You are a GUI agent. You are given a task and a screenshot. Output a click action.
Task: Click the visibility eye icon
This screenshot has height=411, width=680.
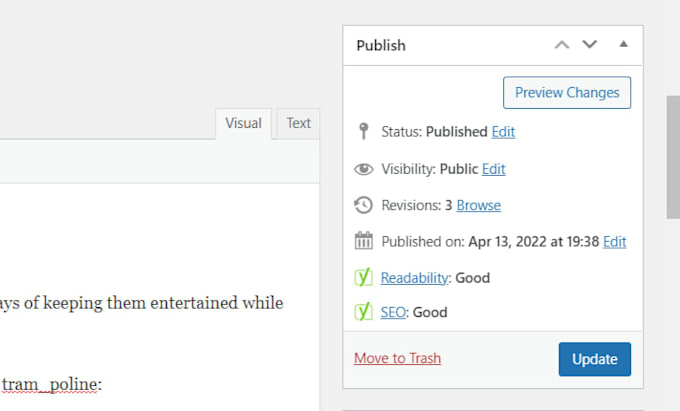[363, 169]
